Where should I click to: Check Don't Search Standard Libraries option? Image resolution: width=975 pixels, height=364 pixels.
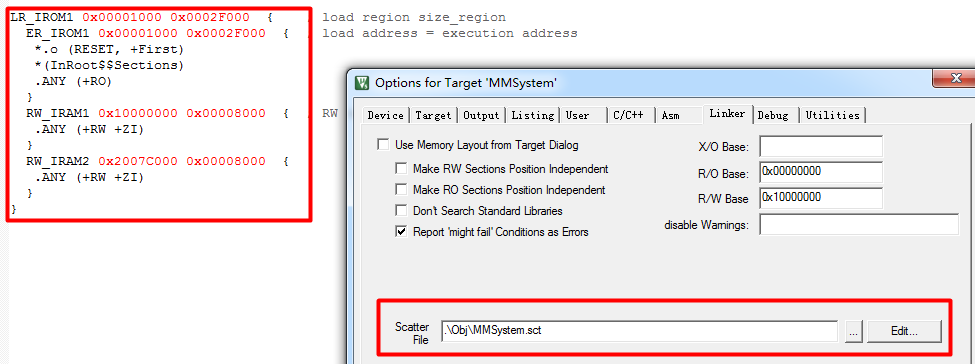pos(402,211)
